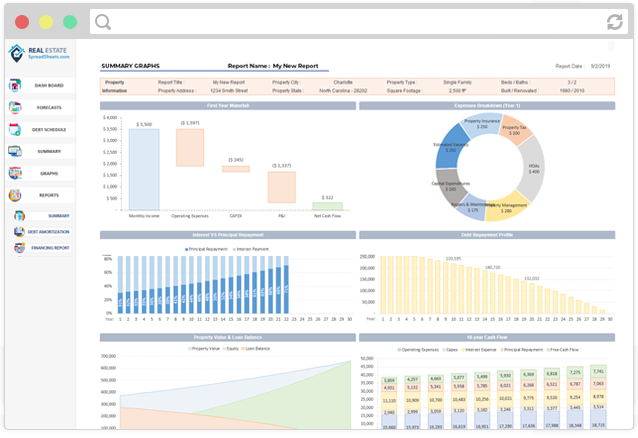638x438 pixels.
Task: Click the Dashboard house icon in sidebar
Action: pos(15,85)
